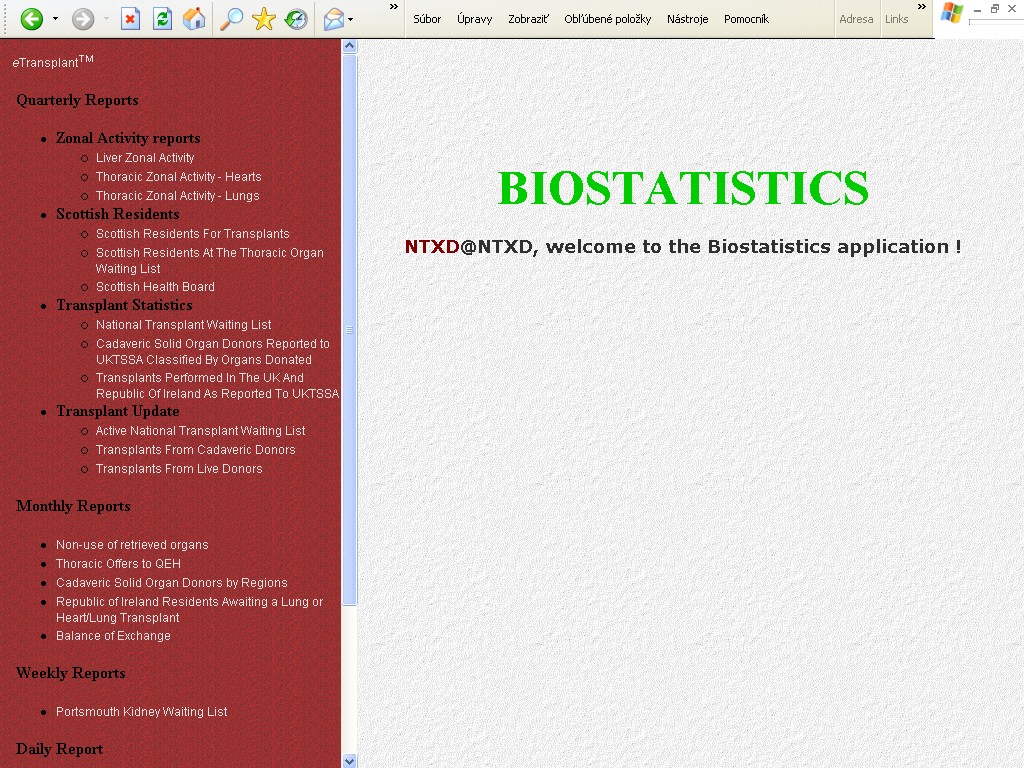Click the Zonal Activity reports heading
The image size is (1024, 768).
128,138
